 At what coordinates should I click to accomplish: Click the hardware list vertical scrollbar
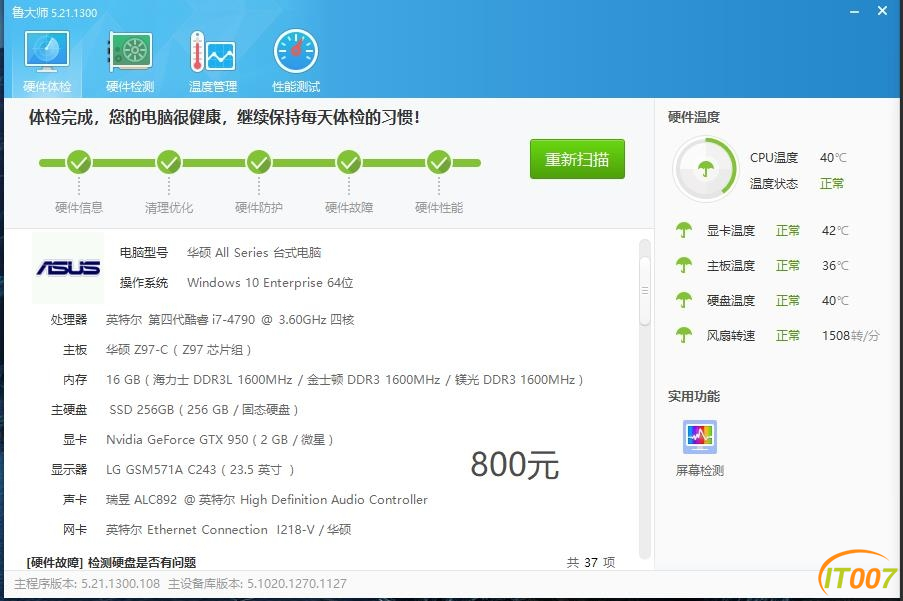tap(645, 291)
